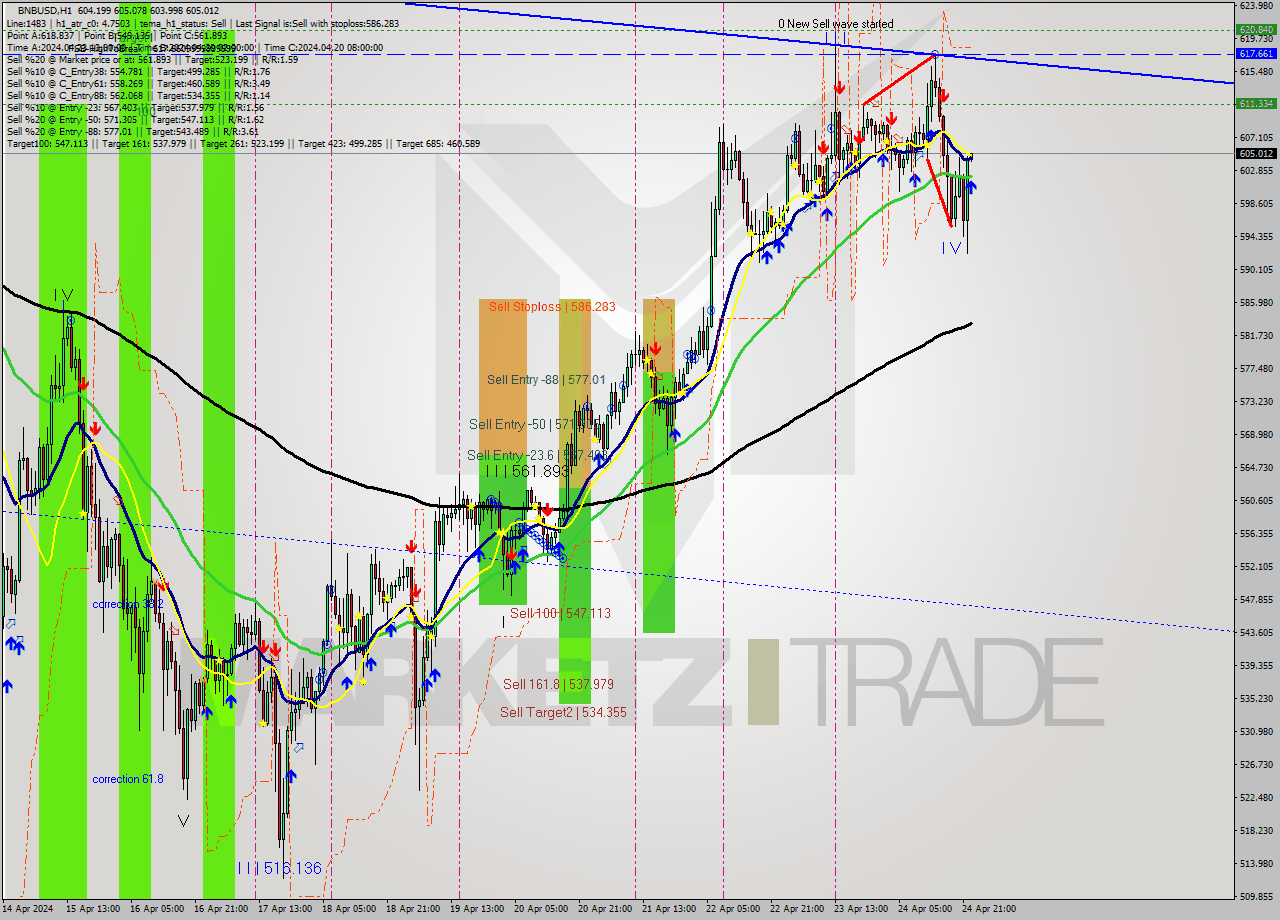Select the 'Sell Stoploss | 586.283' chart label

(552, 307)
